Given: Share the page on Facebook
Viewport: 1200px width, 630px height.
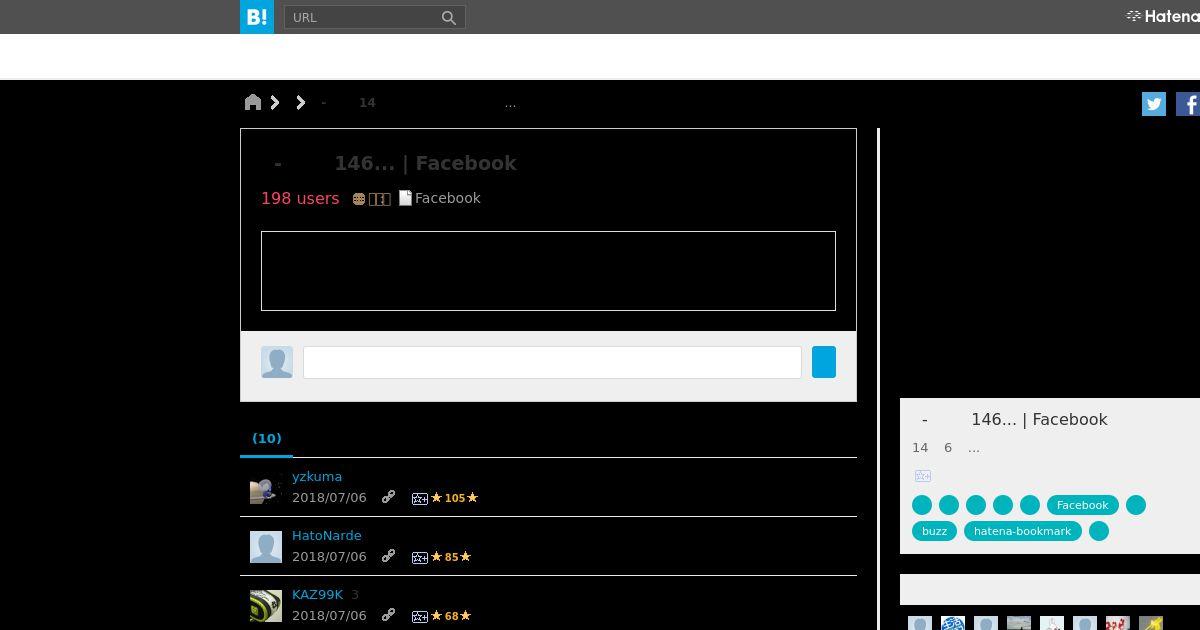Looking at the screenshot, I should click(x=1188, y=104).
